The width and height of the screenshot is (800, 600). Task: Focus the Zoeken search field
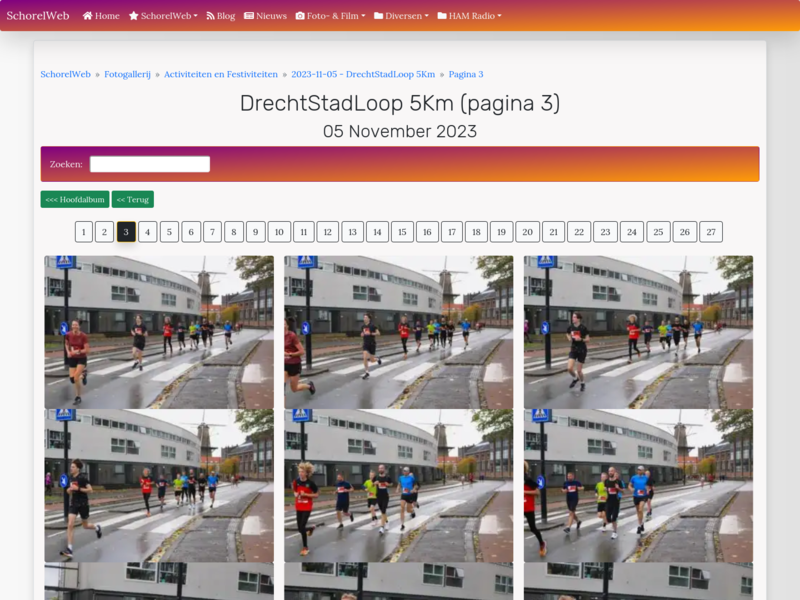tap(150, 164)
